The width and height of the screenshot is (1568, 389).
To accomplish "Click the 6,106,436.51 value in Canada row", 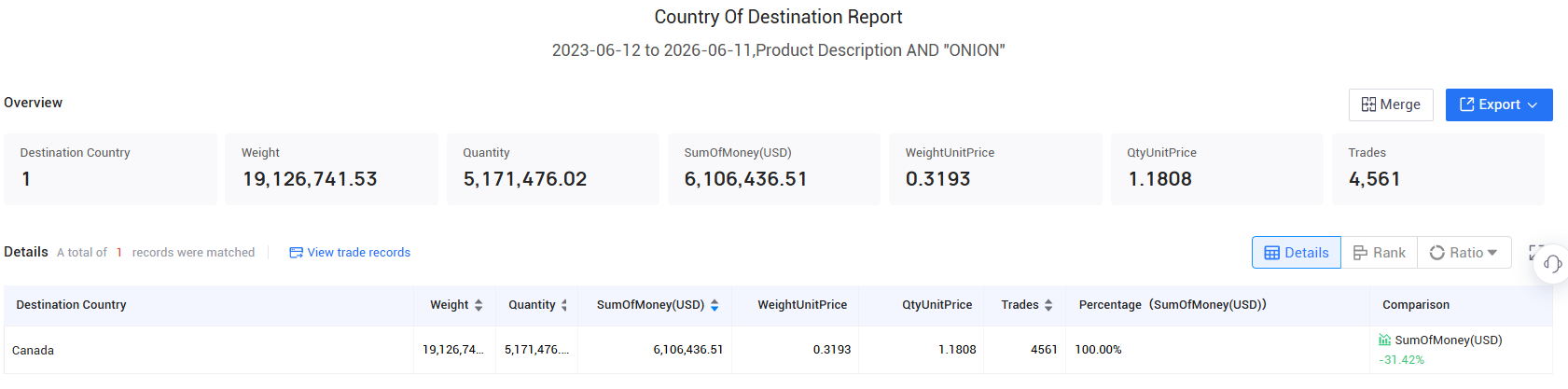I will tap(687, 350).
